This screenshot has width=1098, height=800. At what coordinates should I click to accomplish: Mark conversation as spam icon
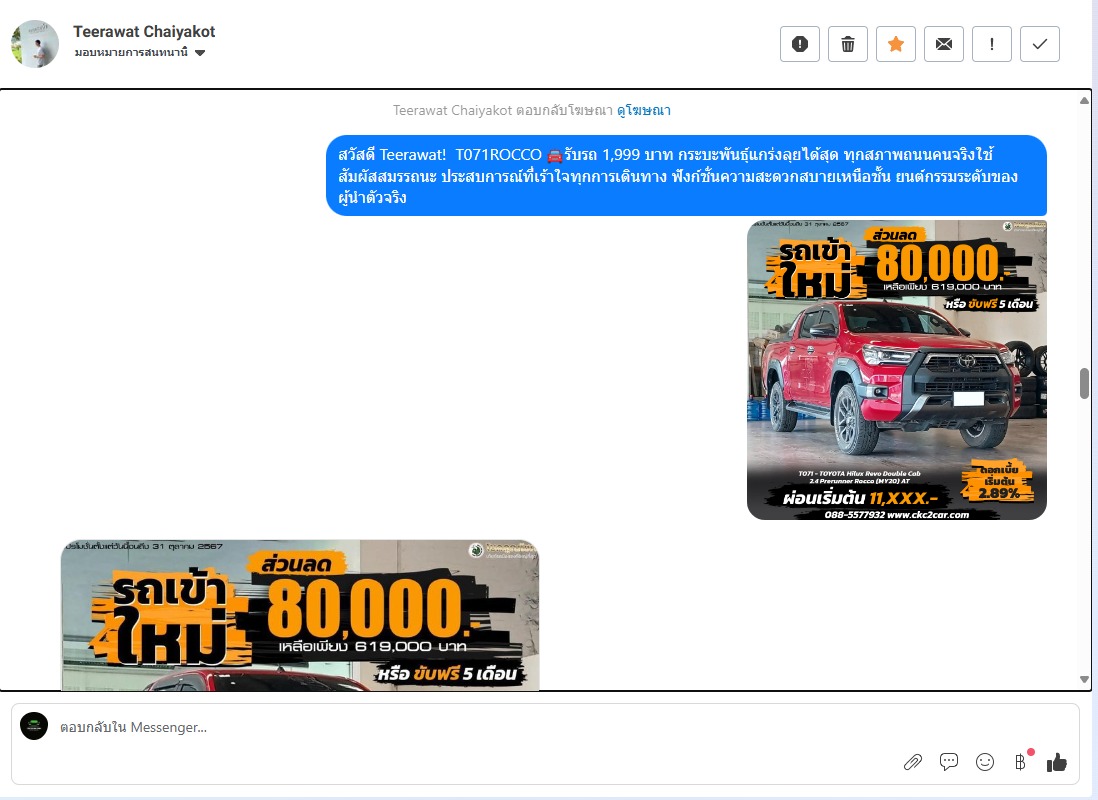tap(800, 44)
